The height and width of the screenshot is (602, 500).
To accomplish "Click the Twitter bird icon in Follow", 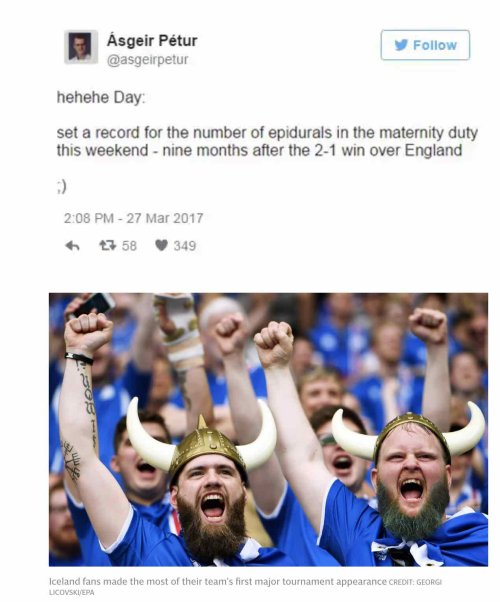I will [x=401, y=45].
